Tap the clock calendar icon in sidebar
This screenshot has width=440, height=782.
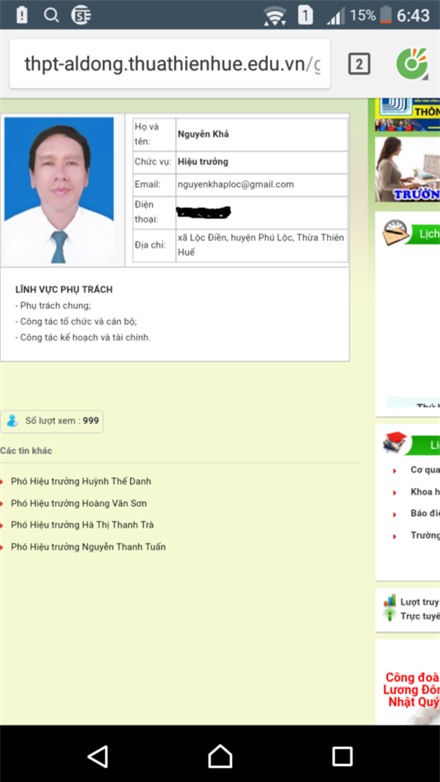(x=395, y=232)
